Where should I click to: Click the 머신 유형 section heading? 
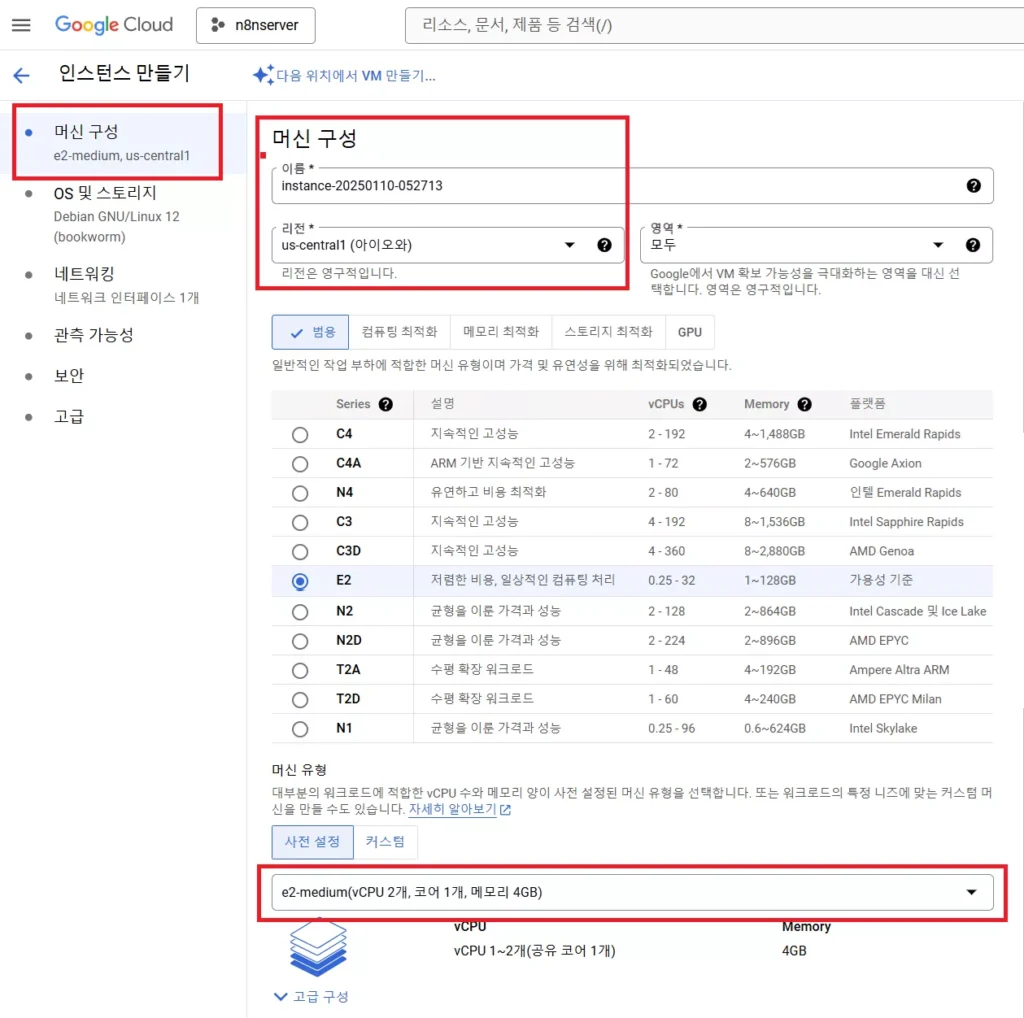(299, 770)
